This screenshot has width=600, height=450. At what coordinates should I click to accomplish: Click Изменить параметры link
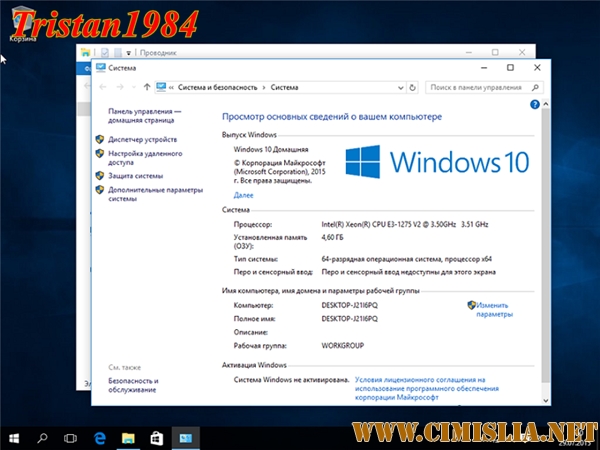coord(494,310)
